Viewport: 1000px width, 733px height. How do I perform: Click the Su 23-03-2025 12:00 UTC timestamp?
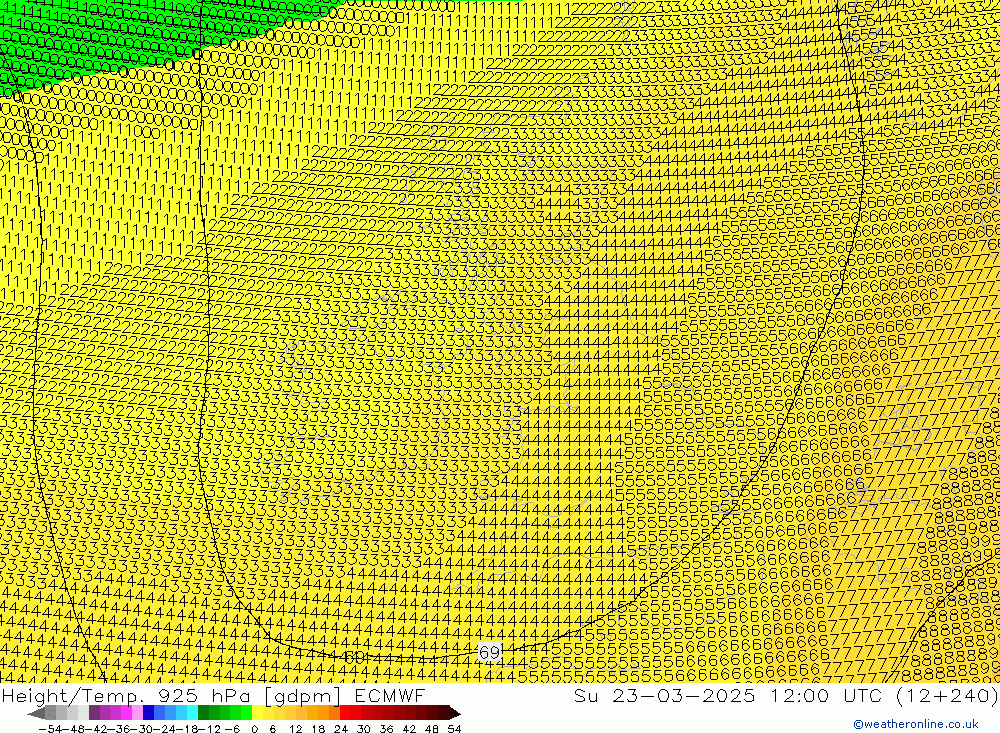point(786,695)
